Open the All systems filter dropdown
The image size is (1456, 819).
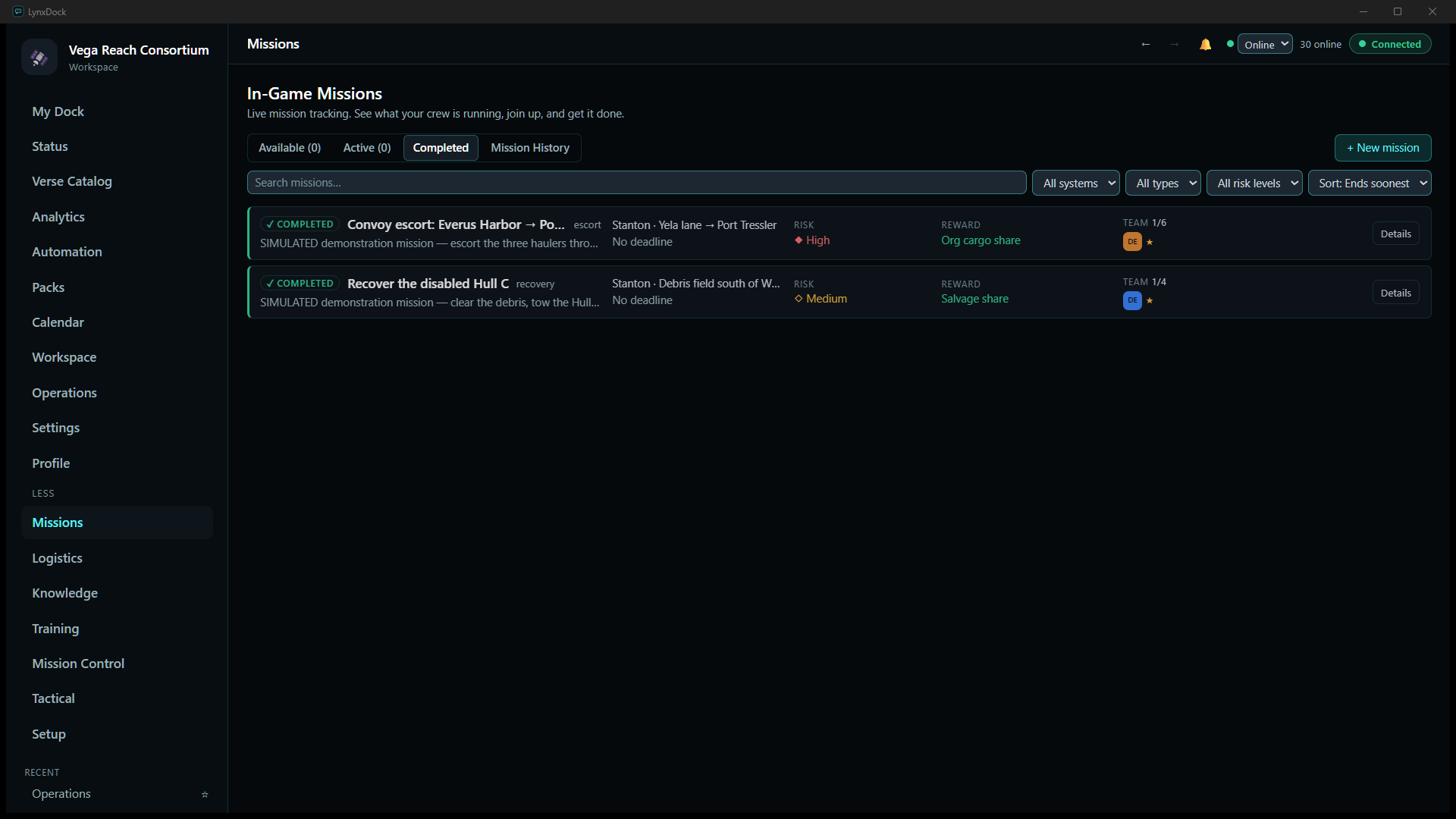coord(1075,183)
